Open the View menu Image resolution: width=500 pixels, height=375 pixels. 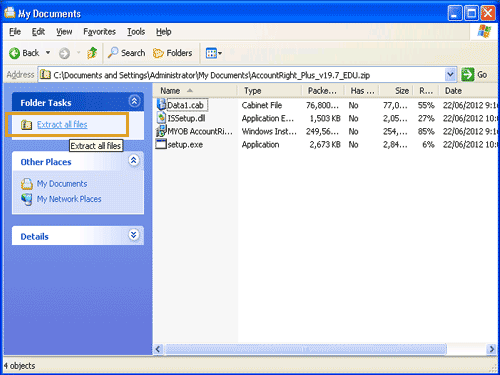pos(64,32)
